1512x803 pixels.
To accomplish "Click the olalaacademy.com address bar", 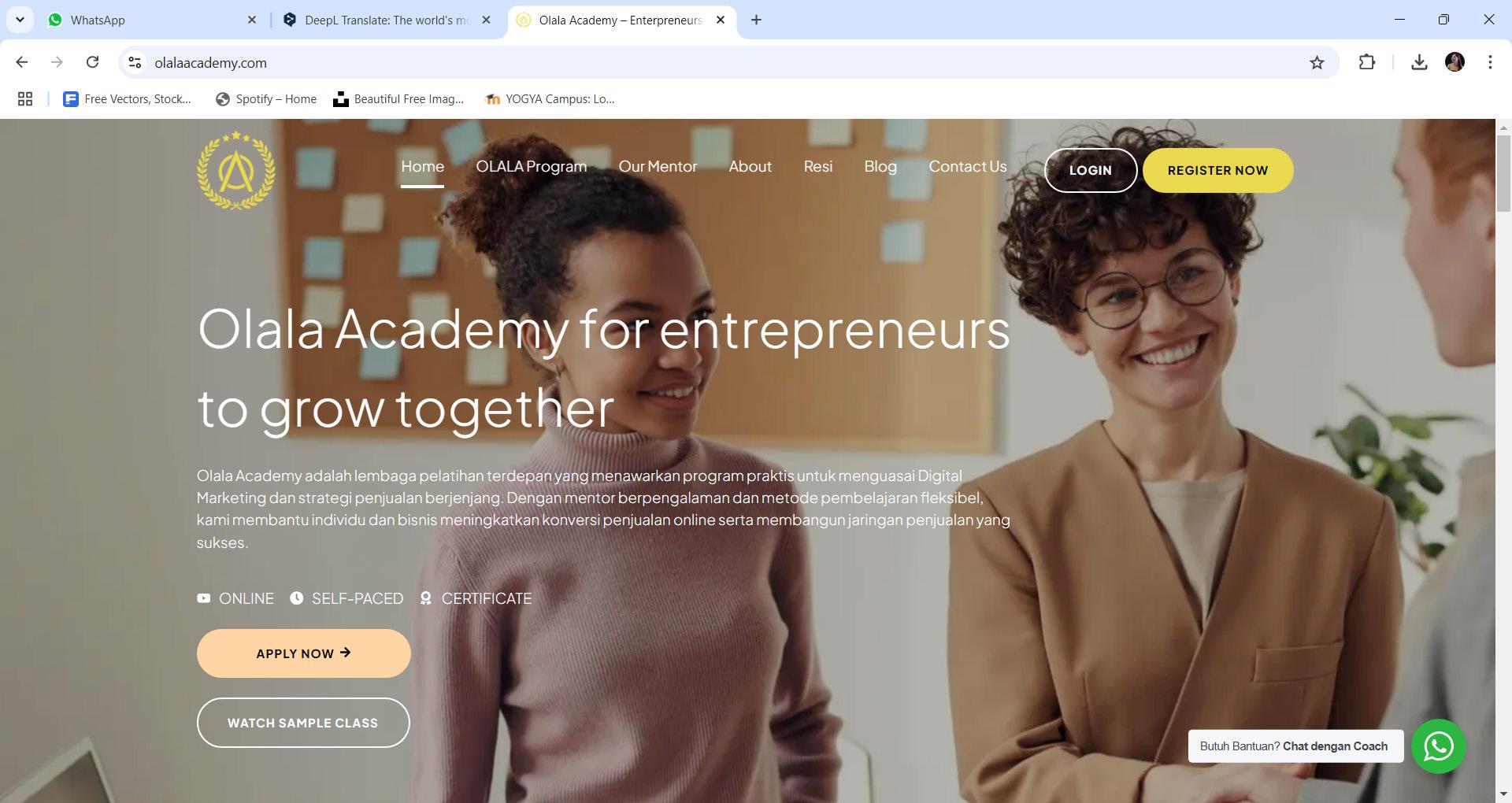I will (709, 62).
